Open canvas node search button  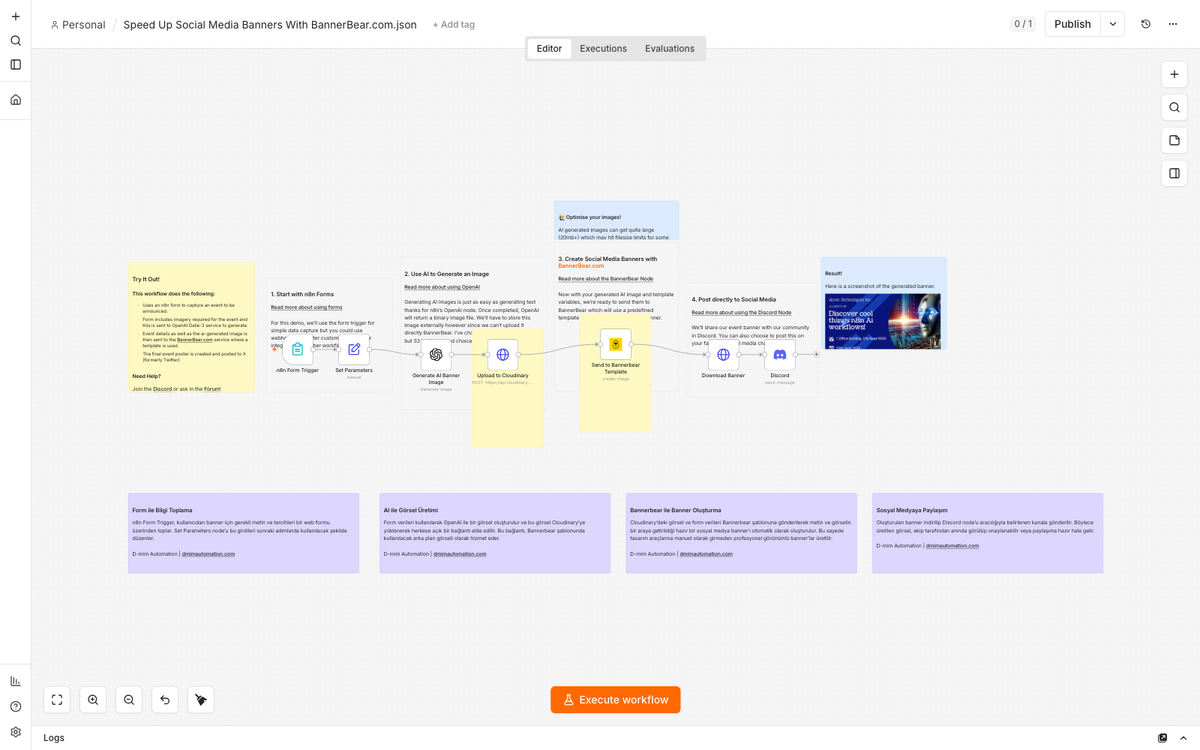(x=1174, y=107)
